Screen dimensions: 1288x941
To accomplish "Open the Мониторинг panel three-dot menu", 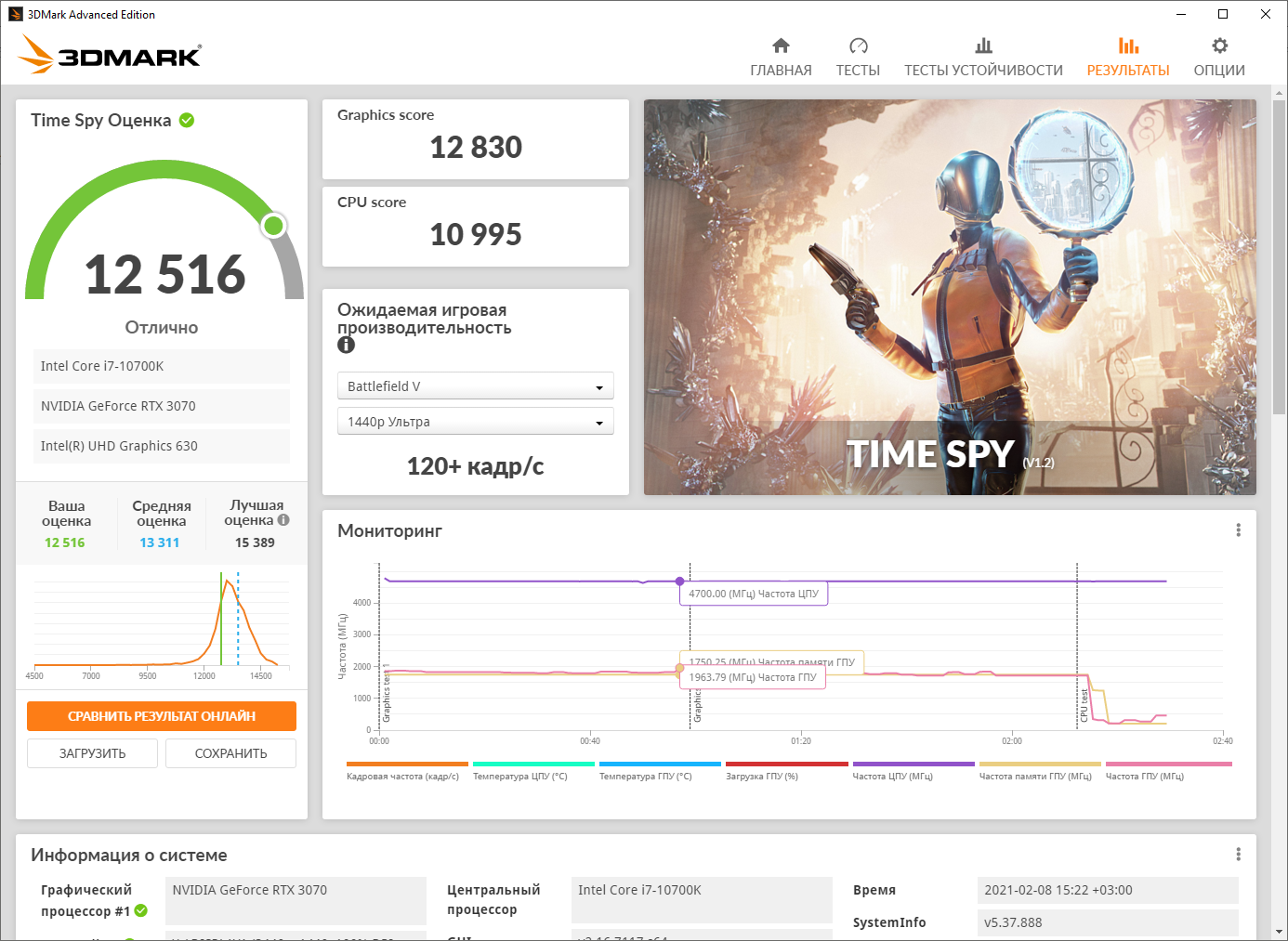I will coord(1238,529).
